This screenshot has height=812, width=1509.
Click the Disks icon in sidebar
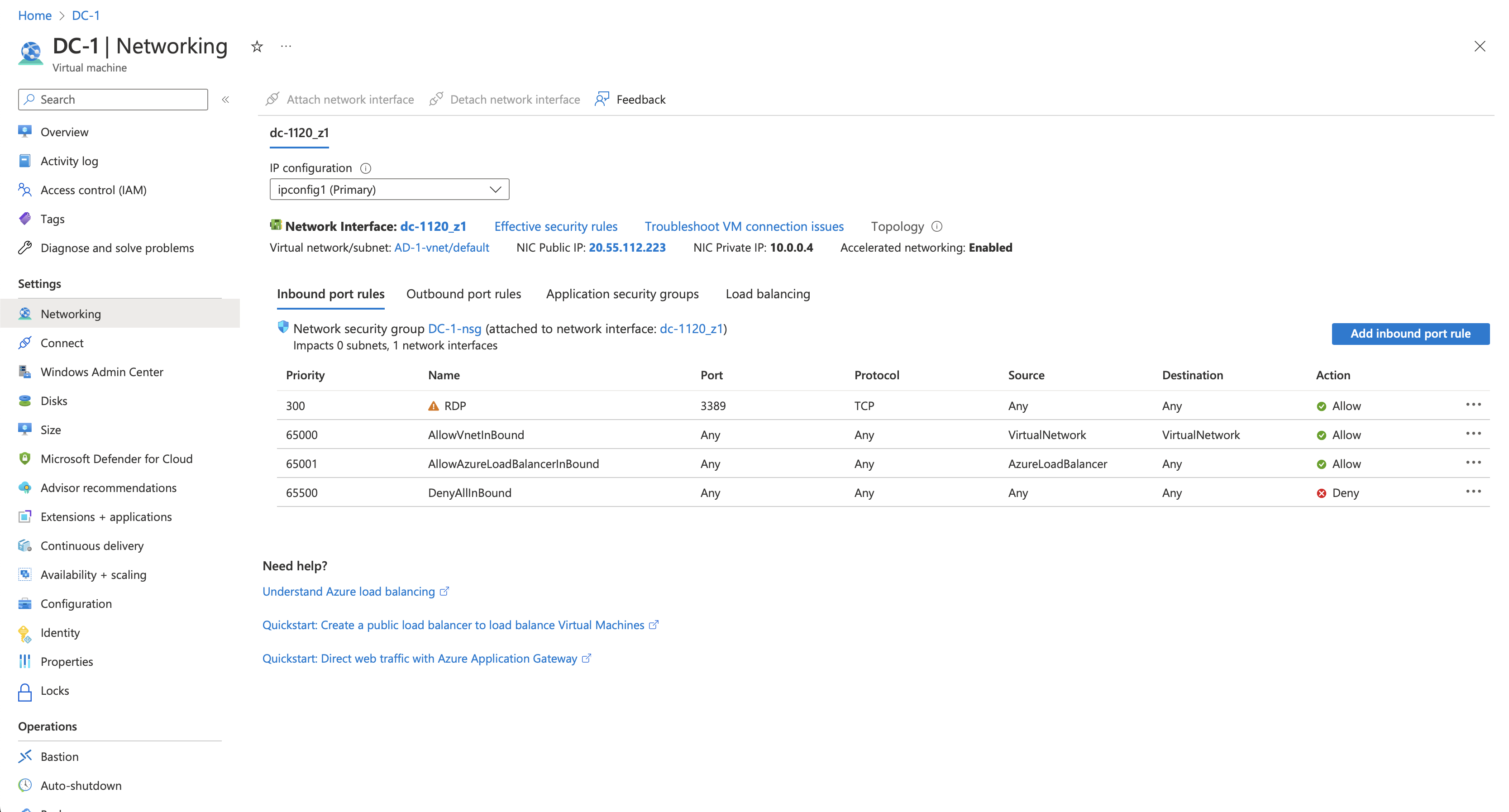[x=24, y=401]
